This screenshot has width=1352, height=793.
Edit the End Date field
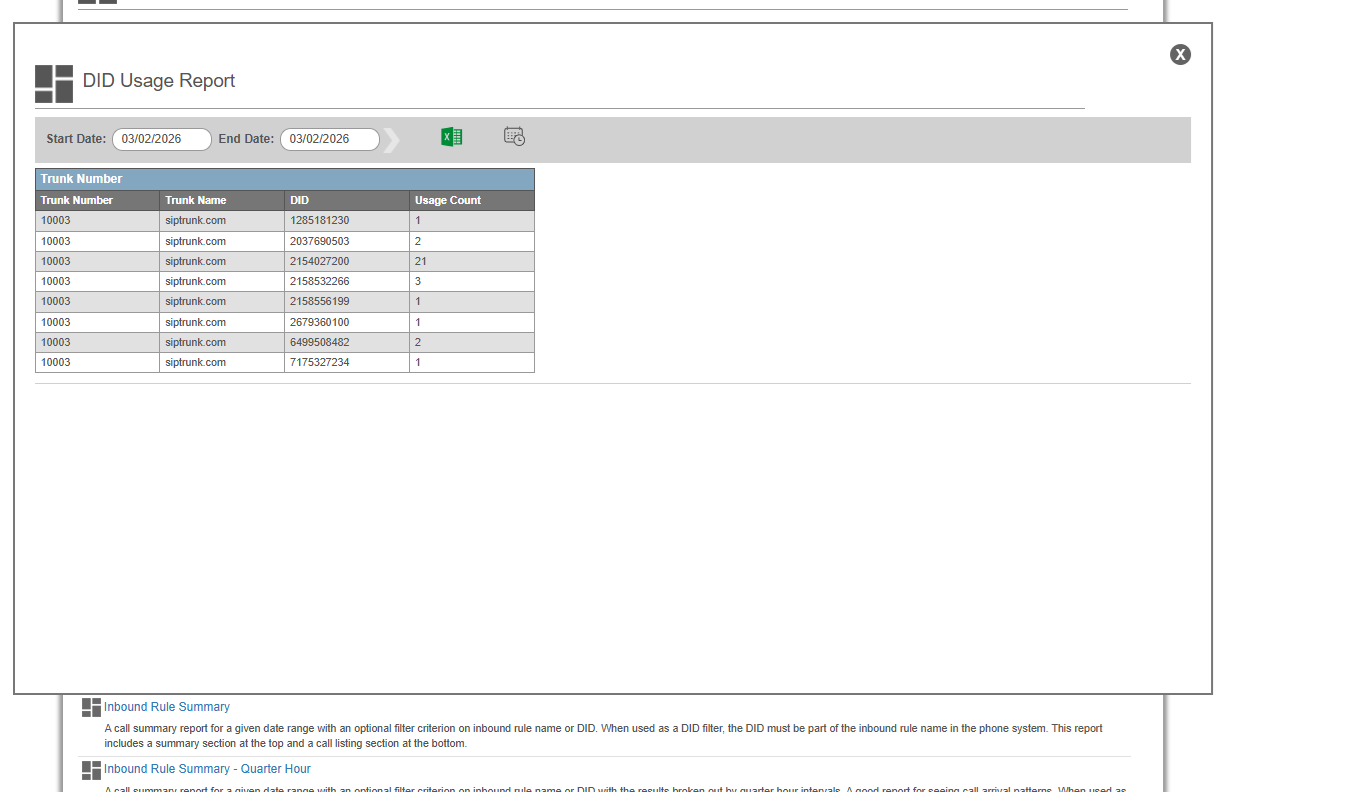[329, 139]
